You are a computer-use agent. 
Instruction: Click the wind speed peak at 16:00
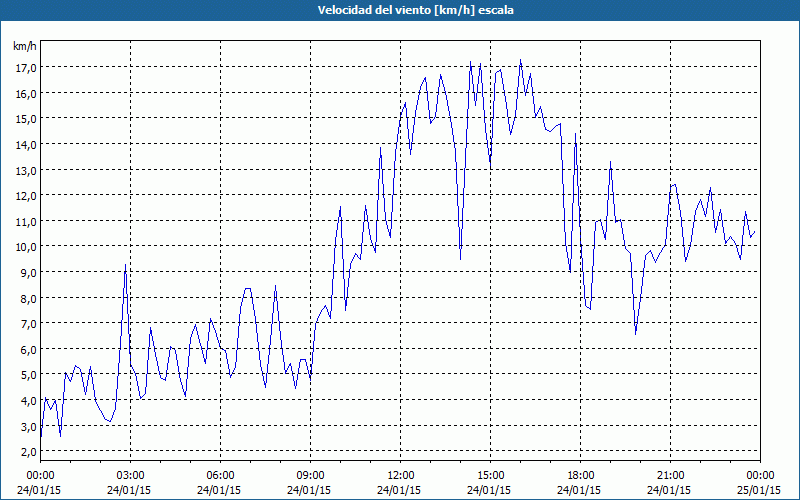tap(520, 60)
